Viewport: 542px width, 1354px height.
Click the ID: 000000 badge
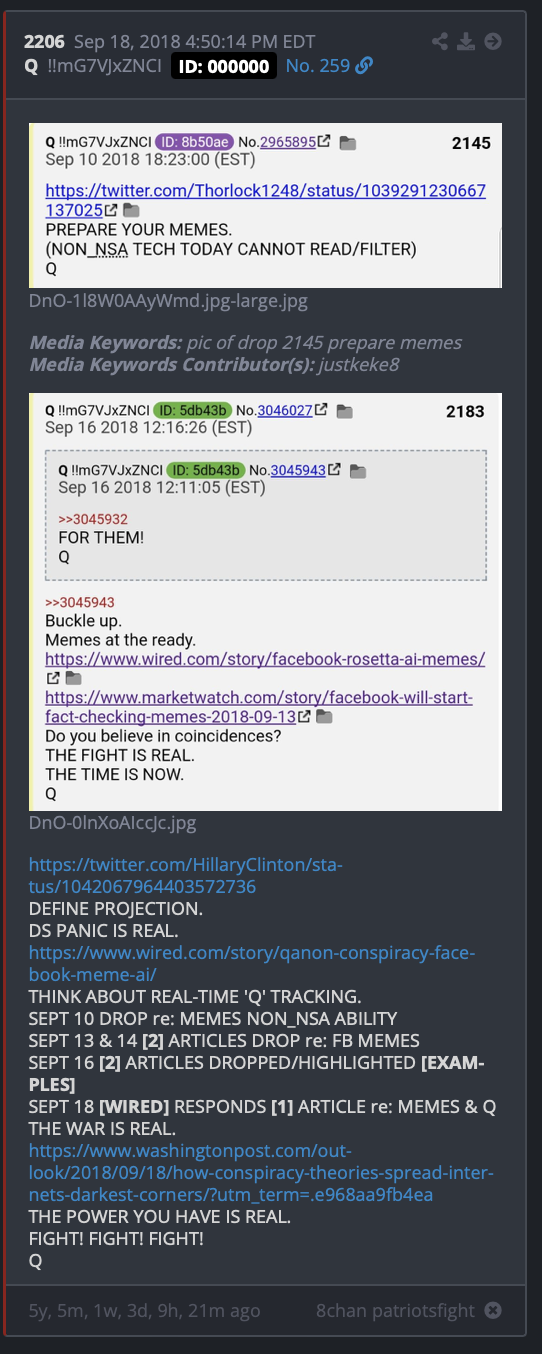coord(224,66)
